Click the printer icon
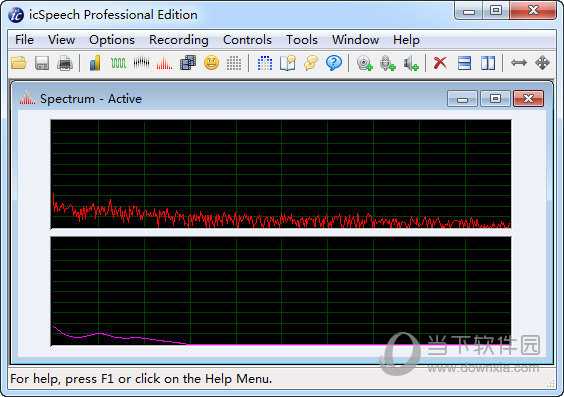Viewport: 564px width, 397px height. tap(65, 63)
